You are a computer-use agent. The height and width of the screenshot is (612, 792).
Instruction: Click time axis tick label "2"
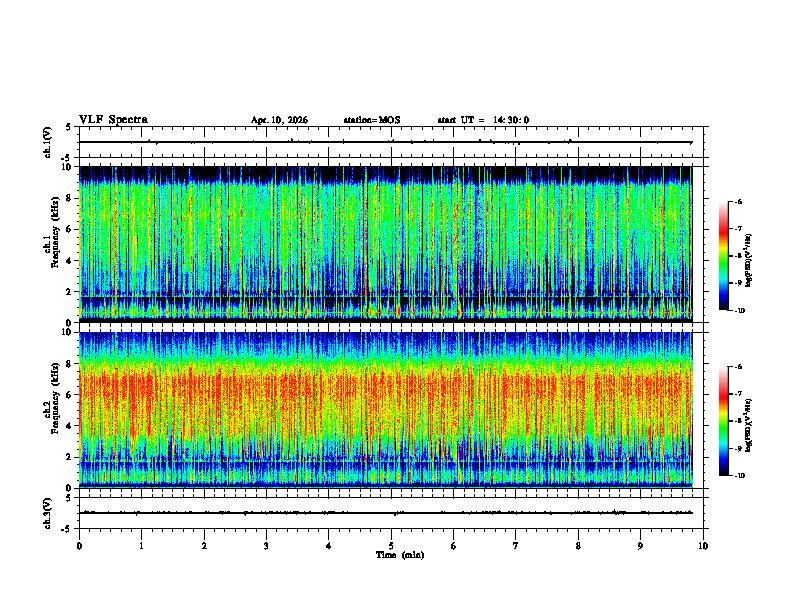click(204, 546)
